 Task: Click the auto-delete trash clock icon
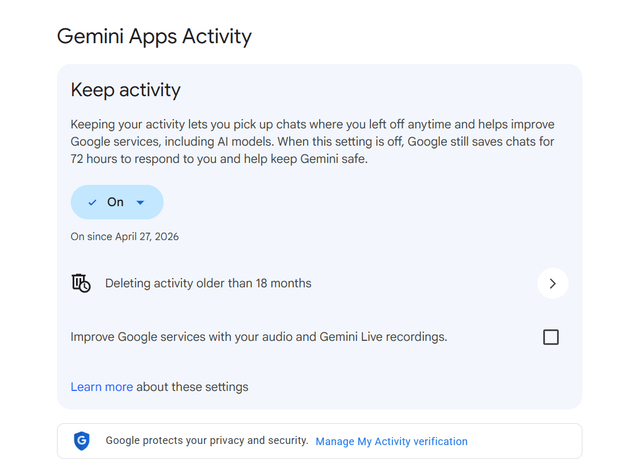(x=81, y=283)
